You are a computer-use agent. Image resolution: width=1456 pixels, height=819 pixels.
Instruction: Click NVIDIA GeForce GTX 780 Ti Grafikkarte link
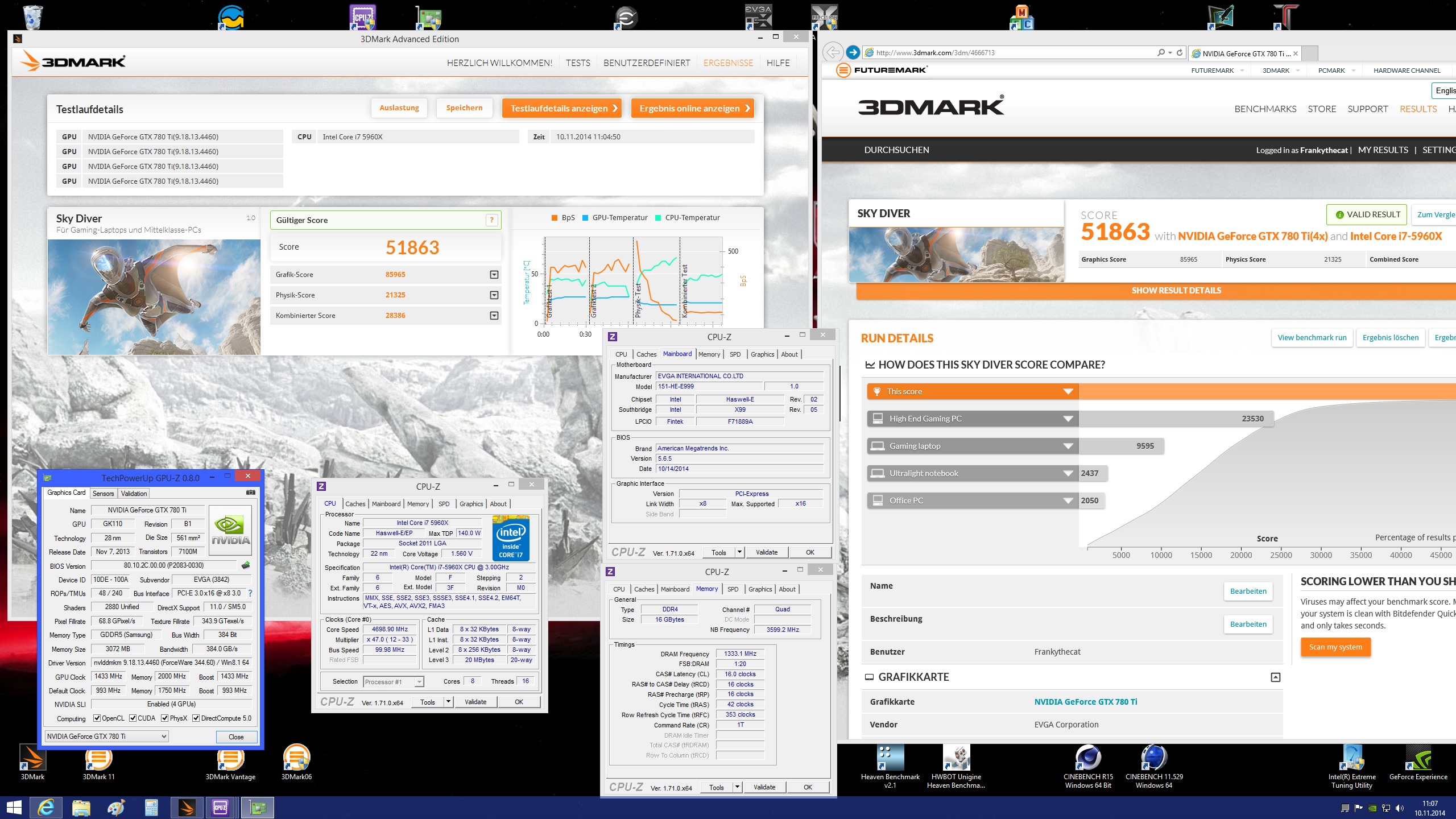(1086, 702)
